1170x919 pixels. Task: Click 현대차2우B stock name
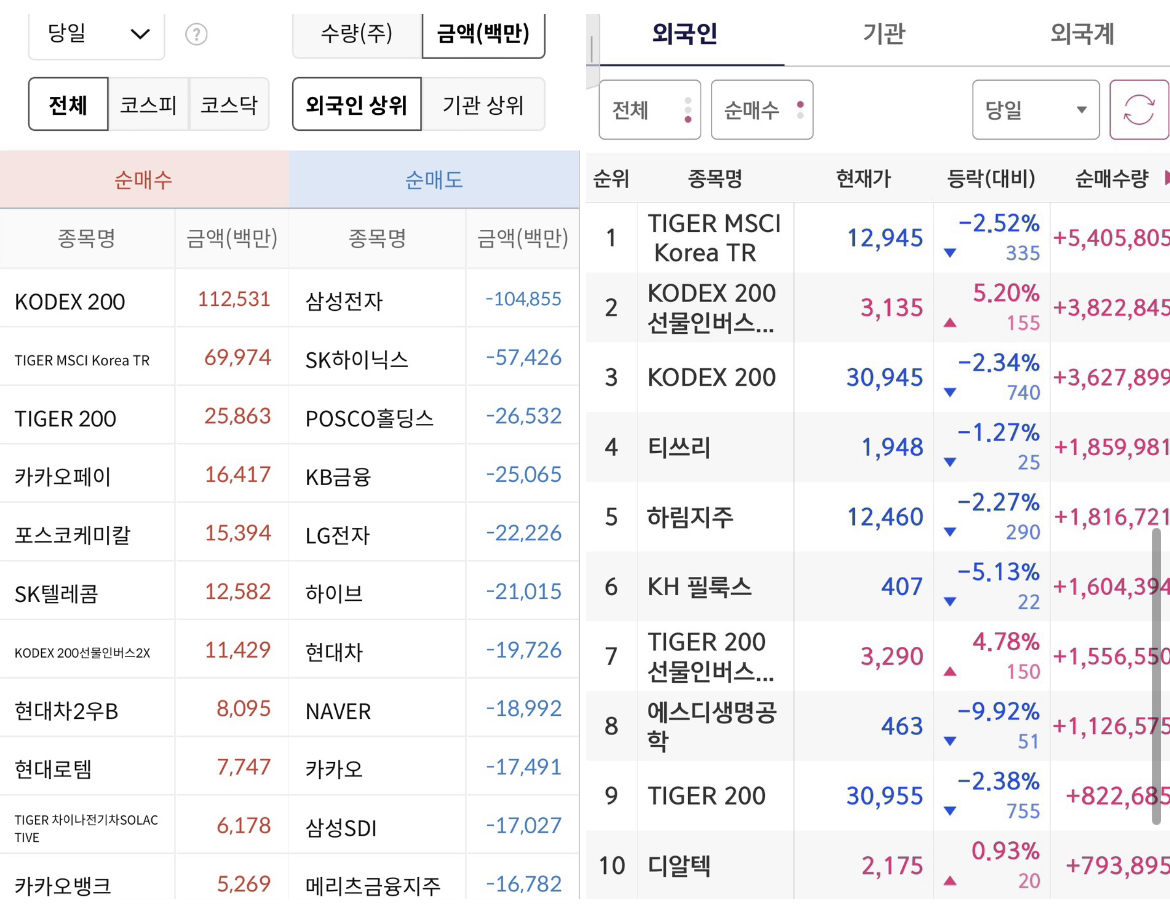66,711
